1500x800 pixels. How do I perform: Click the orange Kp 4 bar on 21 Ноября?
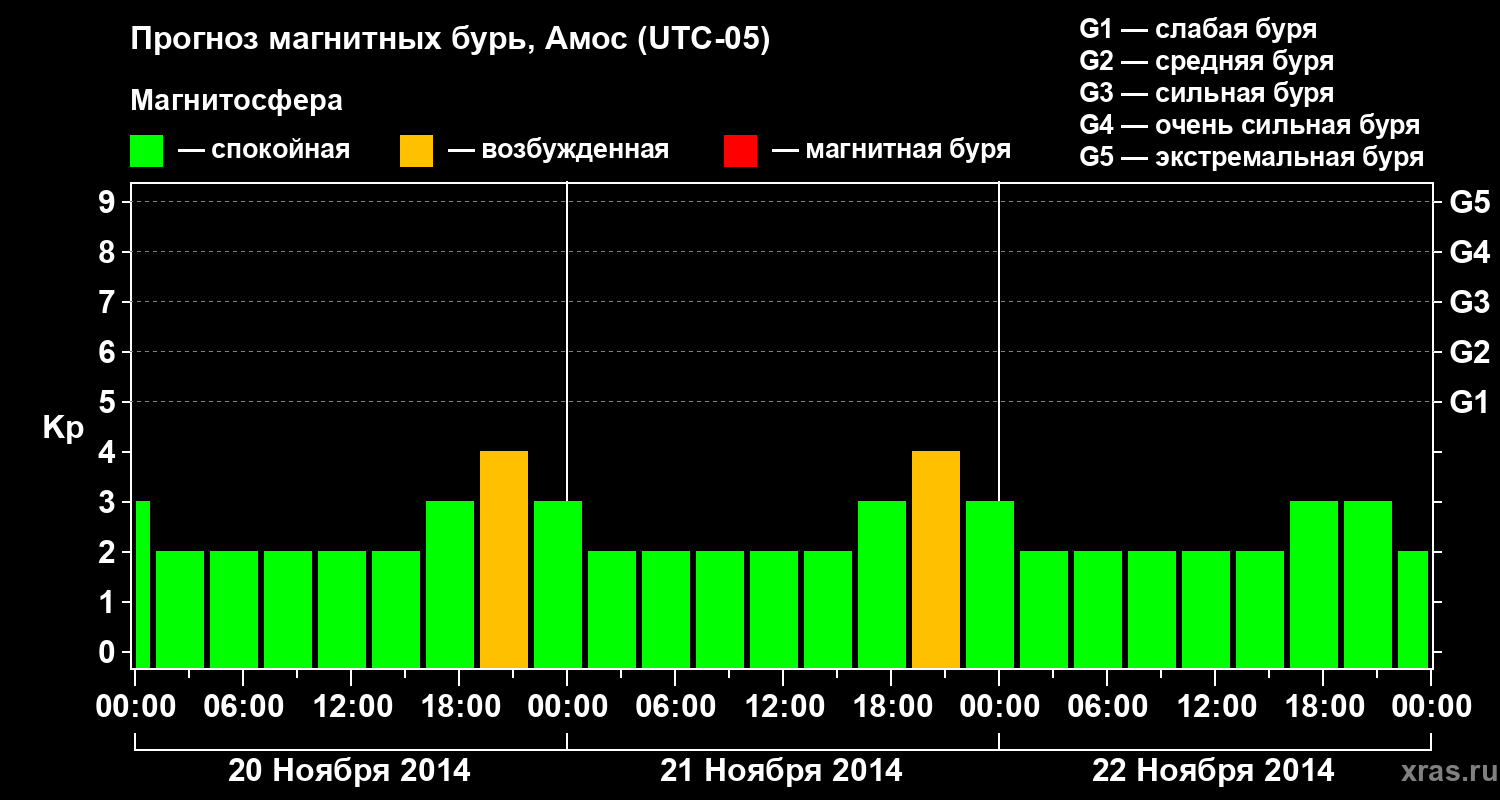coord(936,560)
